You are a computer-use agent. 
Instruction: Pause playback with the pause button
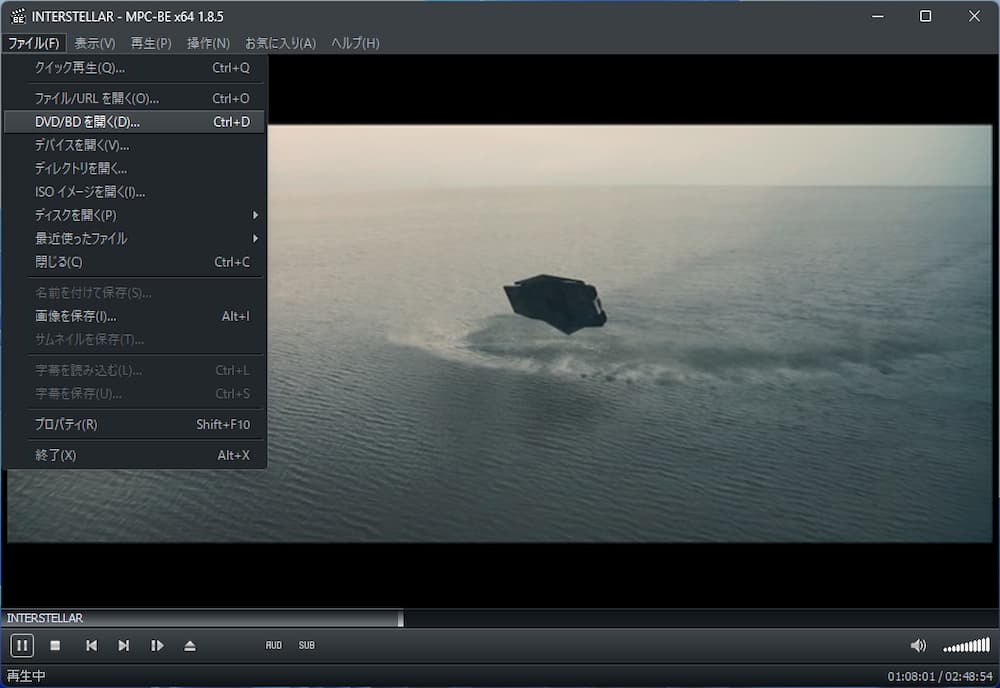(22, 645)
